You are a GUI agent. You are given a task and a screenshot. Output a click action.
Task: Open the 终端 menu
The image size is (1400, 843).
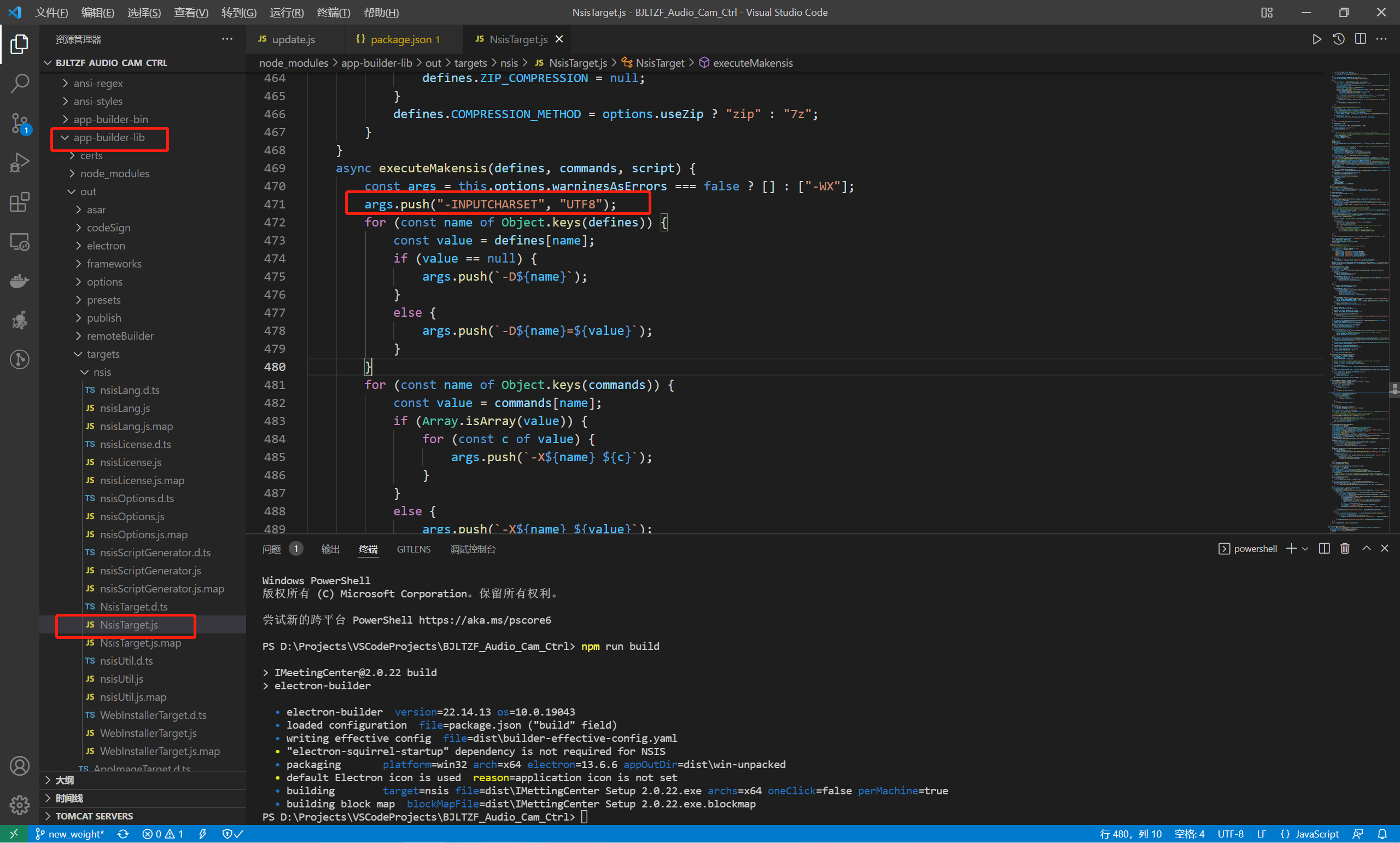pyautogui.click(x=332, y=12)
